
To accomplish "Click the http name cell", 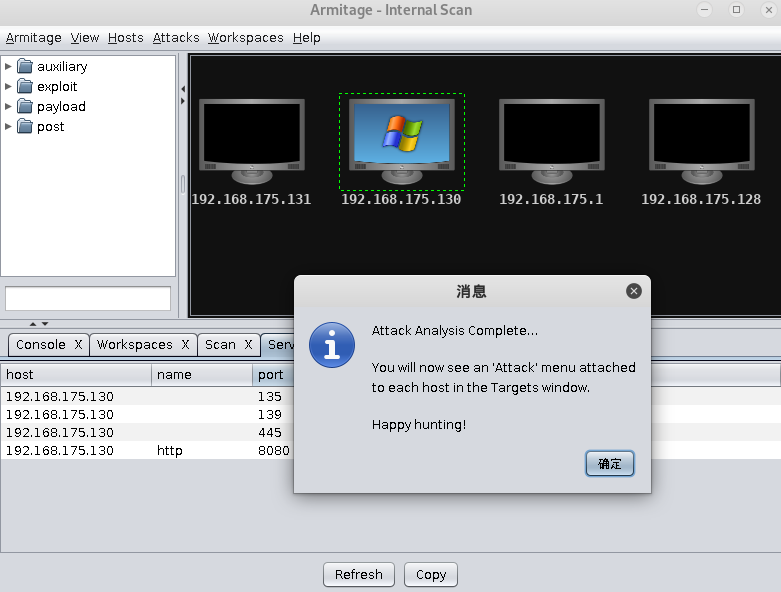I will tap(170, 451).
